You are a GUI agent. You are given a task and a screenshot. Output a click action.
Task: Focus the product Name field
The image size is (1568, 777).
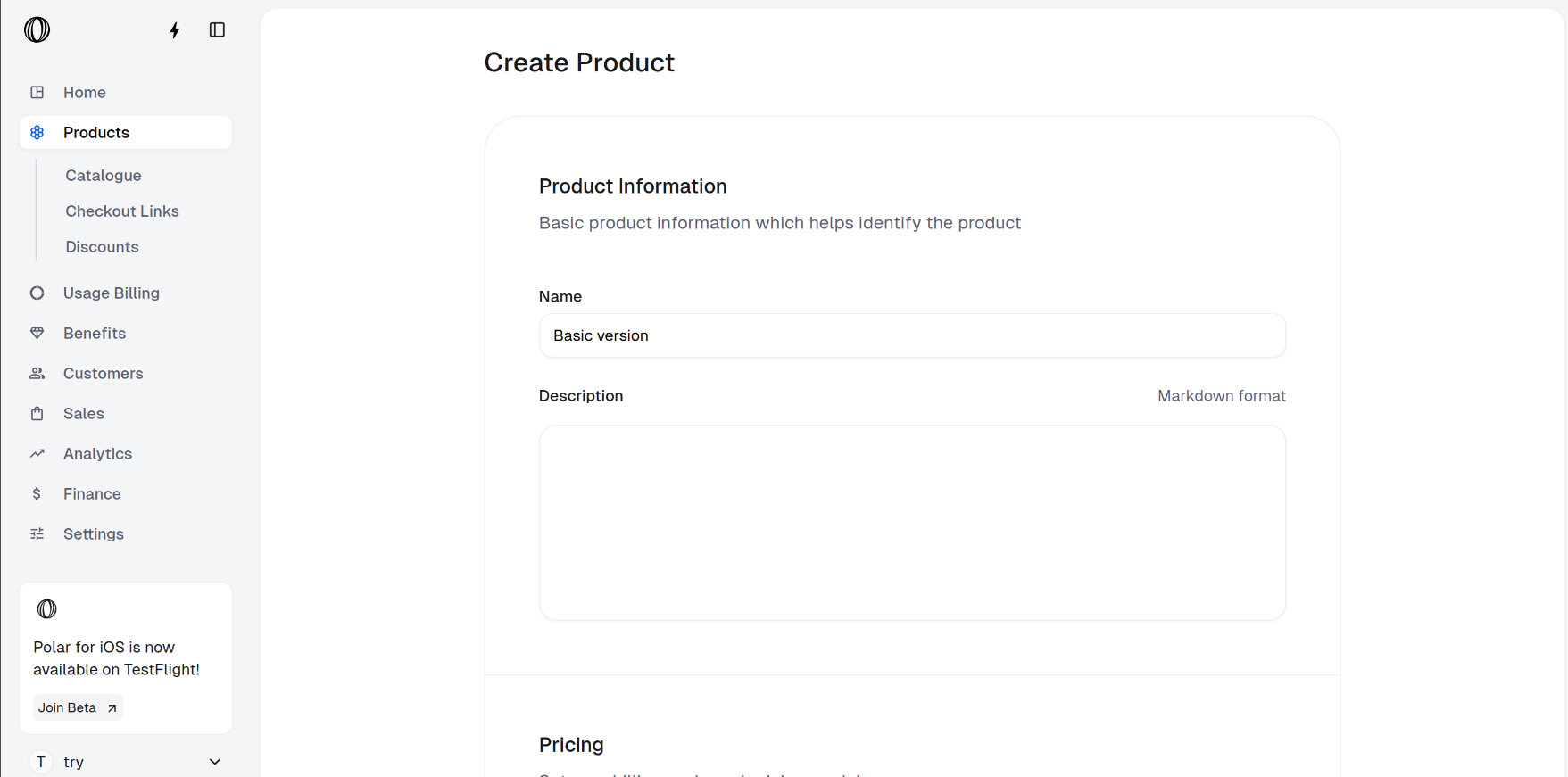coord(911,336)
